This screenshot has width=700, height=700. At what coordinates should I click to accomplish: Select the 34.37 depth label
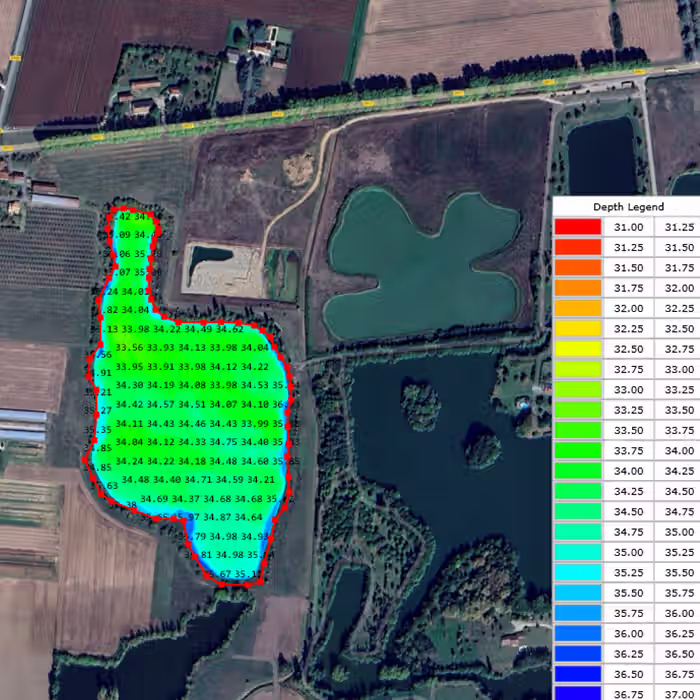[186, 499]
